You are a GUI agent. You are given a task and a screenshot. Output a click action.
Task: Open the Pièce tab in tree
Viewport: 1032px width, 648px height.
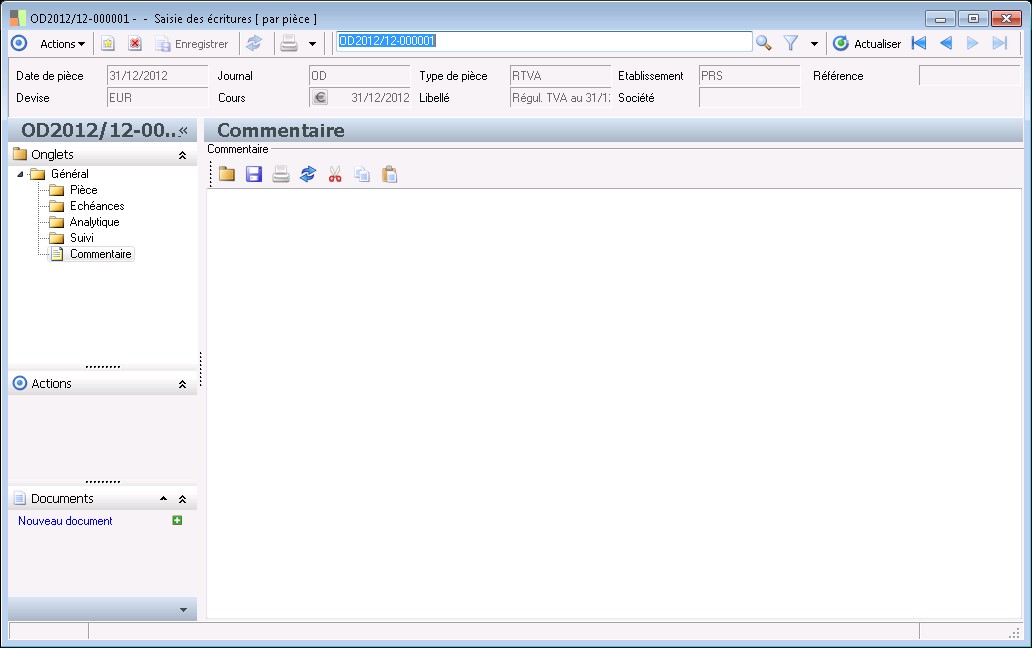84,190
